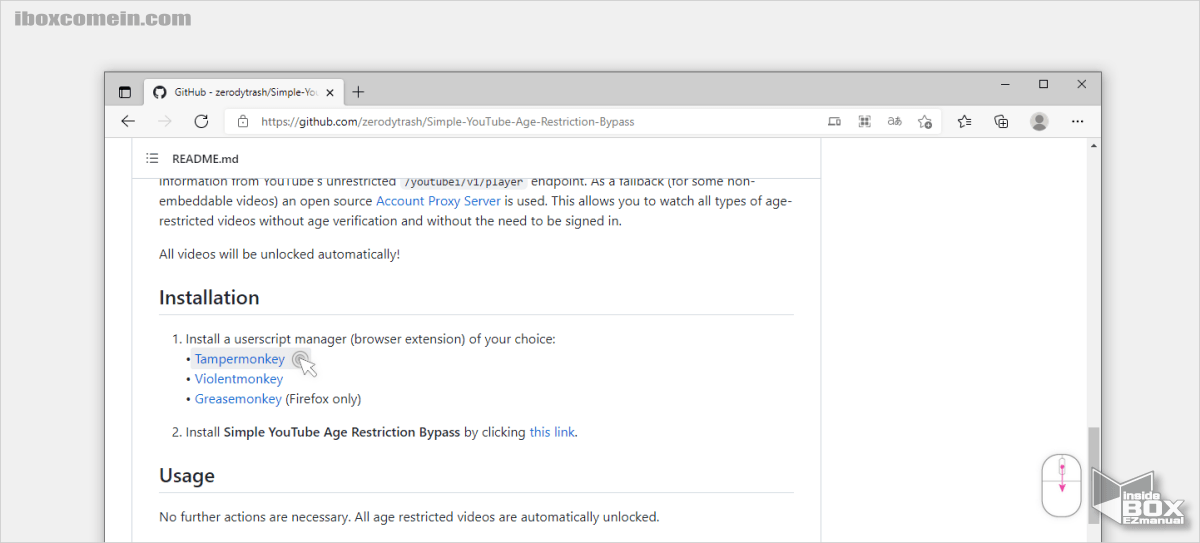Screen dimensions: 1200x543
Task: Click the Installation heading
Action: (x=209, y=298)
